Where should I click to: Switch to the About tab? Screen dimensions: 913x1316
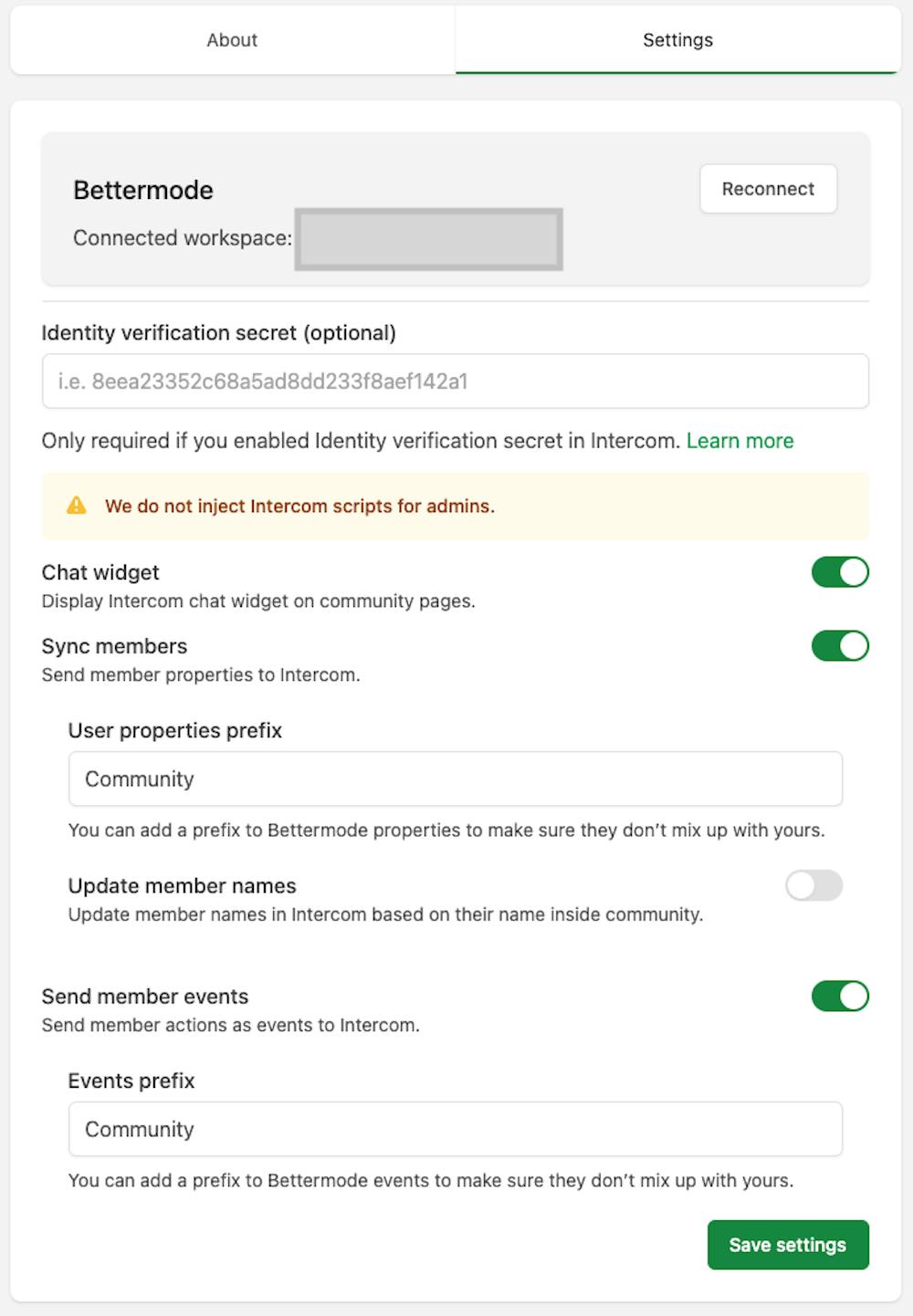coord(232,40)
